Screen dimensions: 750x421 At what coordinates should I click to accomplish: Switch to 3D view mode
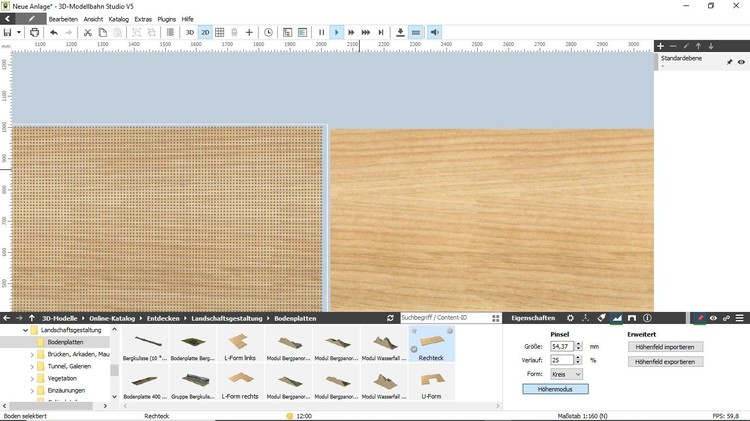point(189,32)
